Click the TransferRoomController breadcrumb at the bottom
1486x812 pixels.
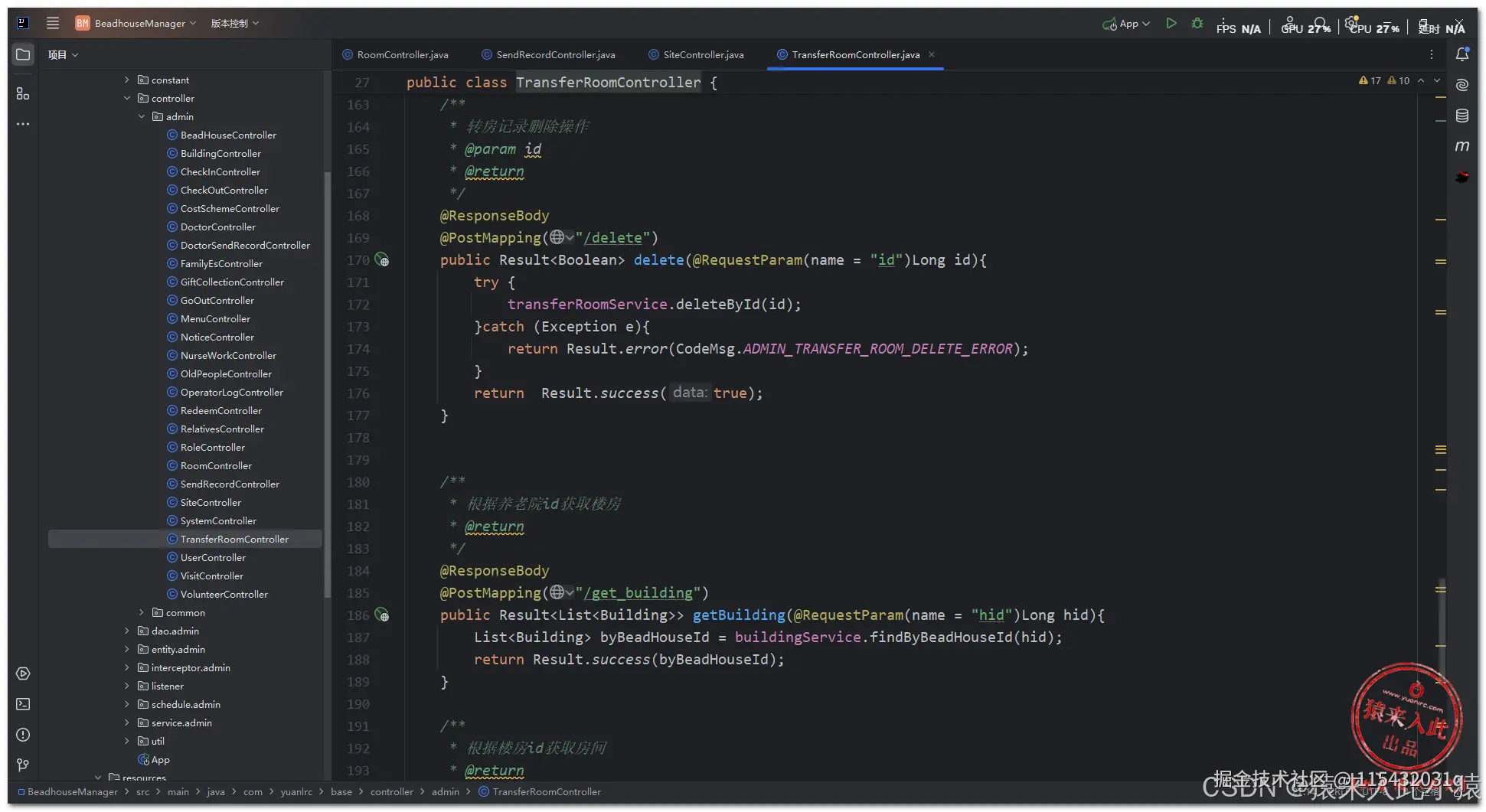click(x=540, y=791)
